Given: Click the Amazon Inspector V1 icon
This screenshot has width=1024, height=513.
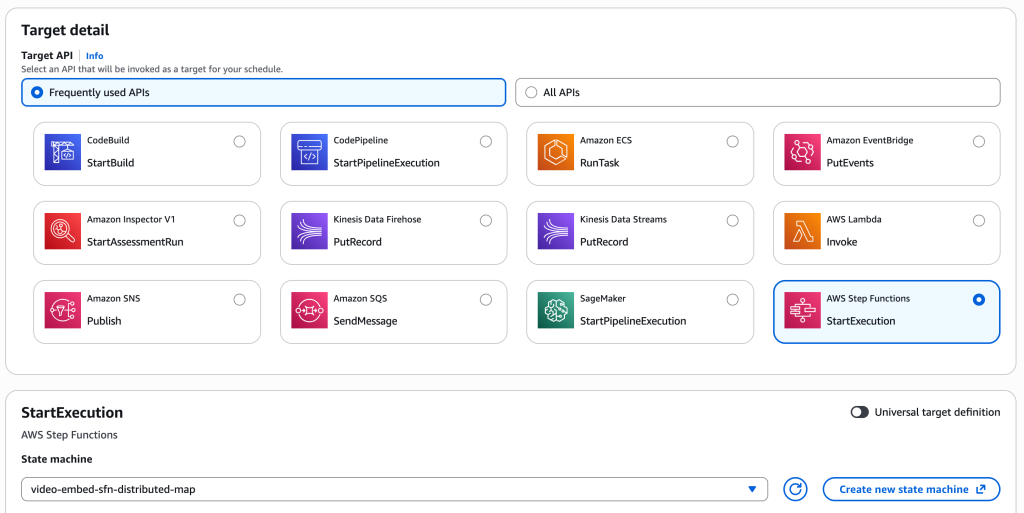Looking at the screenshot, I should click(62, 231).
